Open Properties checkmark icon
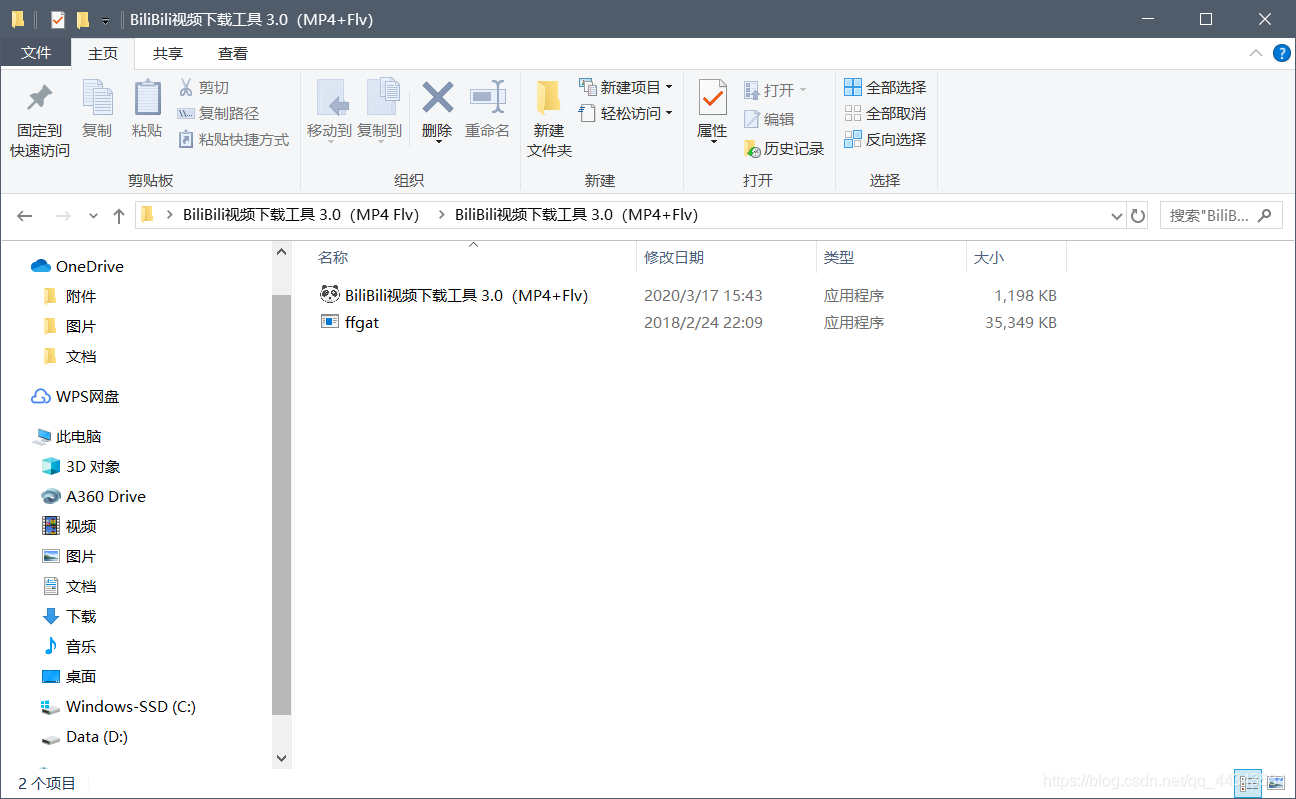The image size is (1296, 799). coord(712,98)
